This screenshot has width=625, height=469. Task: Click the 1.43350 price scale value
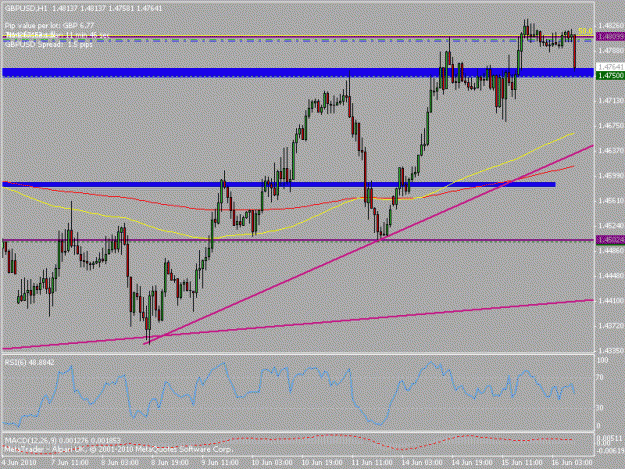pyautogui.click(x=611, y=351)
